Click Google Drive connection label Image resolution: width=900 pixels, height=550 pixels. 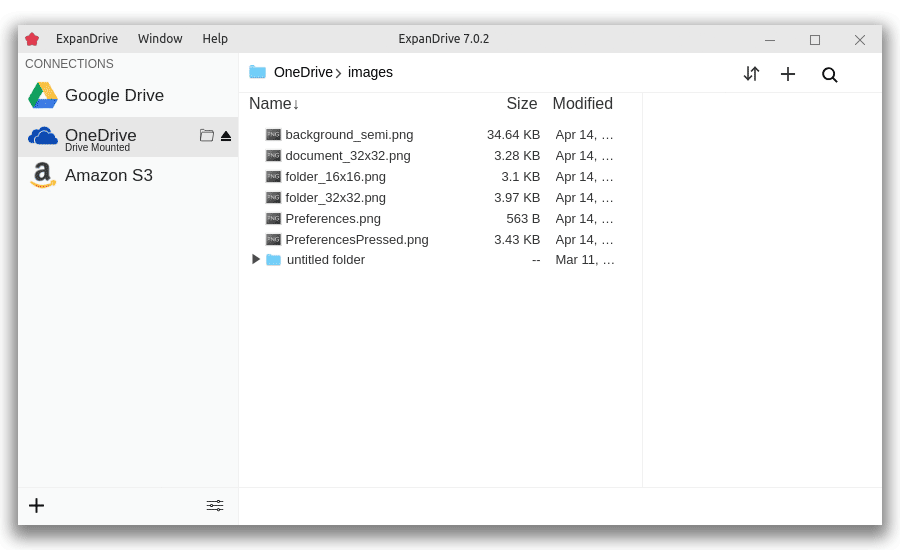[114, 95]
